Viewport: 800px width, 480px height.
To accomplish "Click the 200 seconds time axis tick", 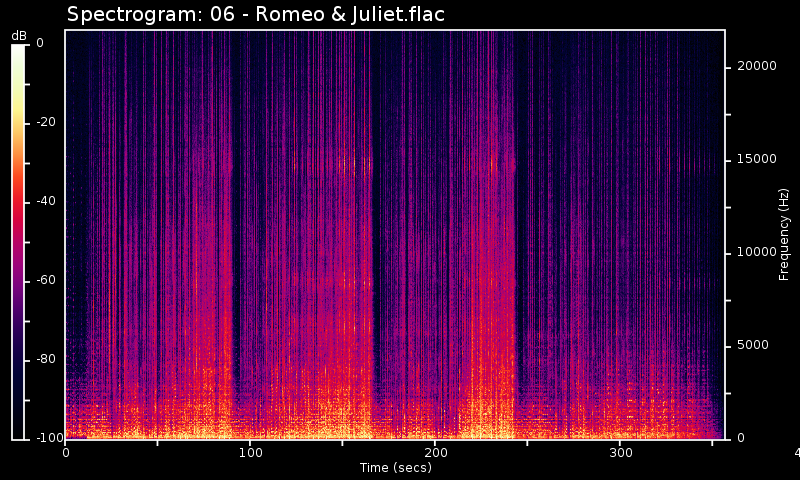I will click(435, 453).
